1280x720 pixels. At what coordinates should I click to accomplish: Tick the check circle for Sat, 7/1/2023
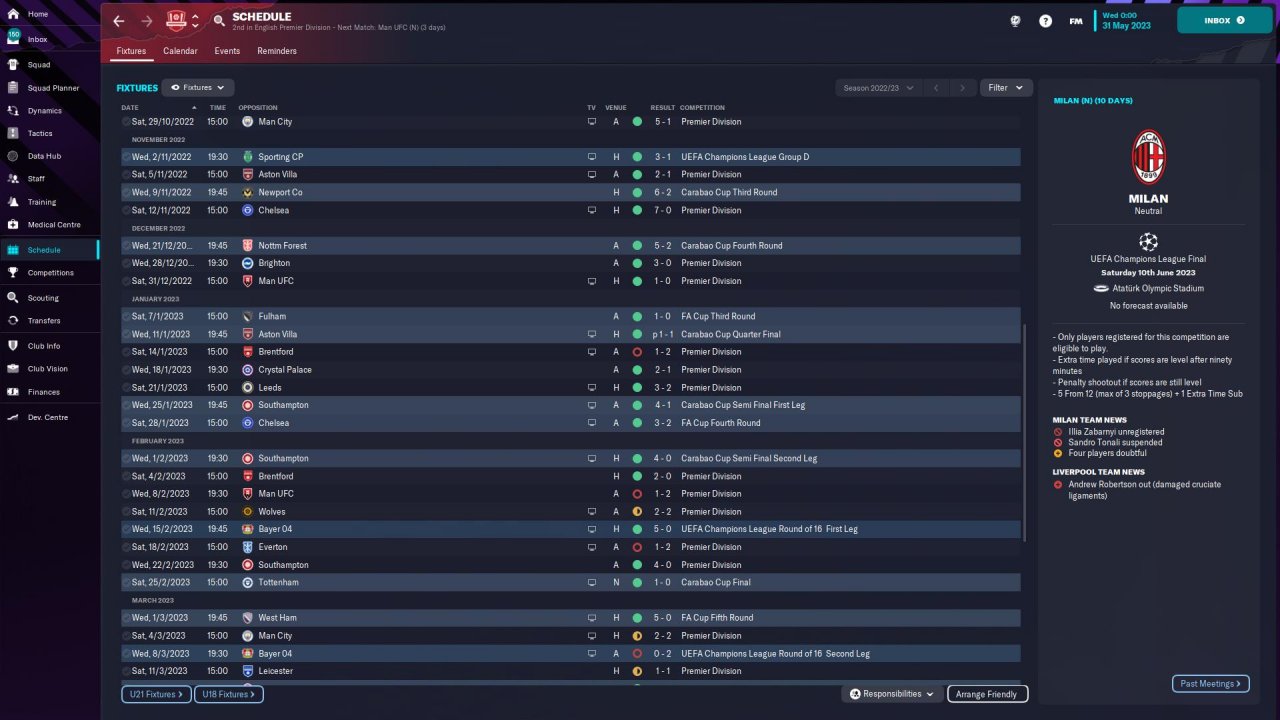[x=127, y=316]
